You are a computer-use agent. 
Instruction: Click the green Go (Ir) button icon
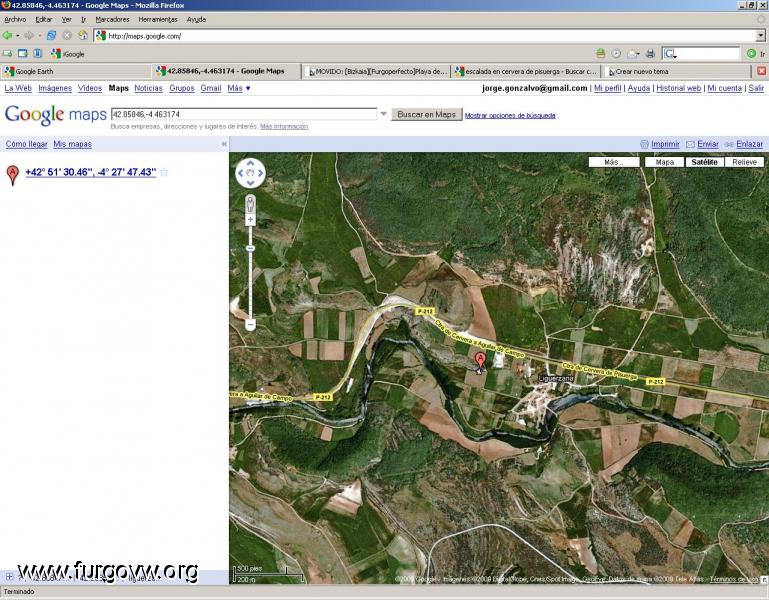751,53
